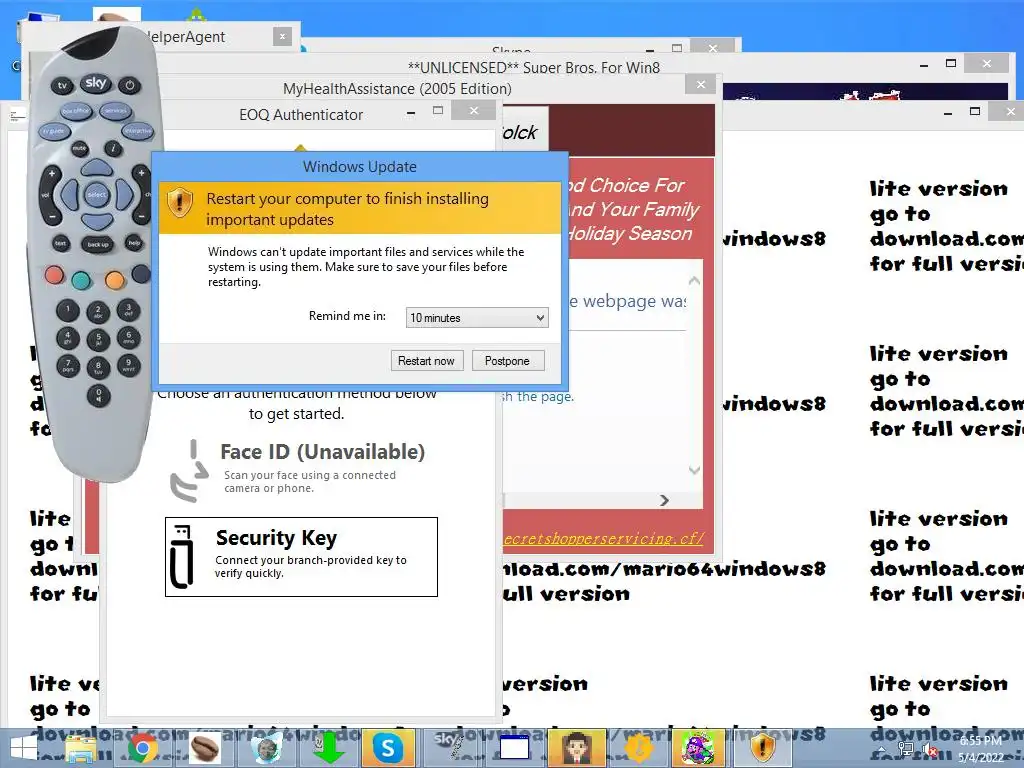Tap volume plus on the remote

[x=51, y=174]
